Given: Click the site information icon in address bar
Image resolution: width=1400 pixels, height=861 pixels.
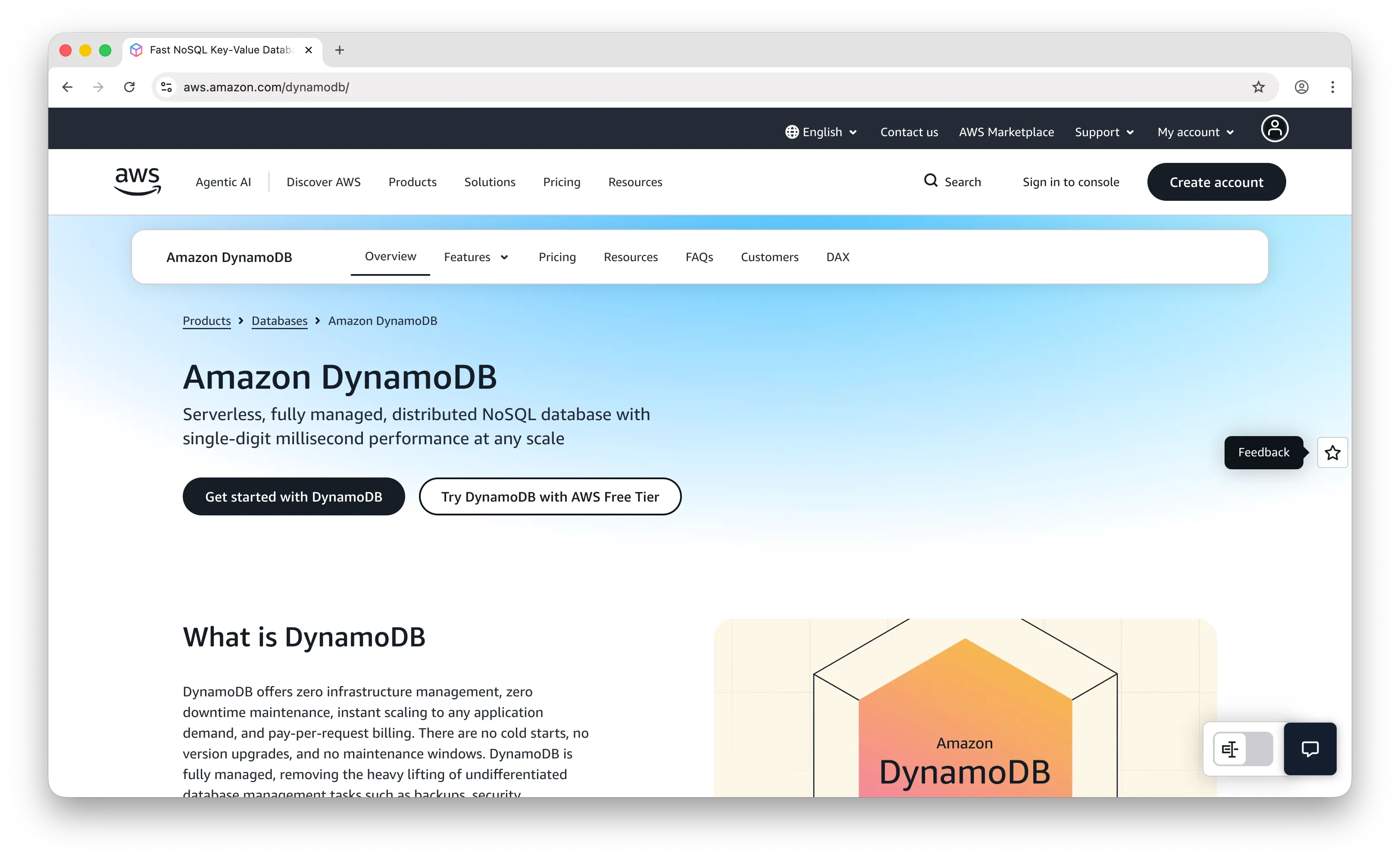Looking at the screenshot, I should point(166,87).
